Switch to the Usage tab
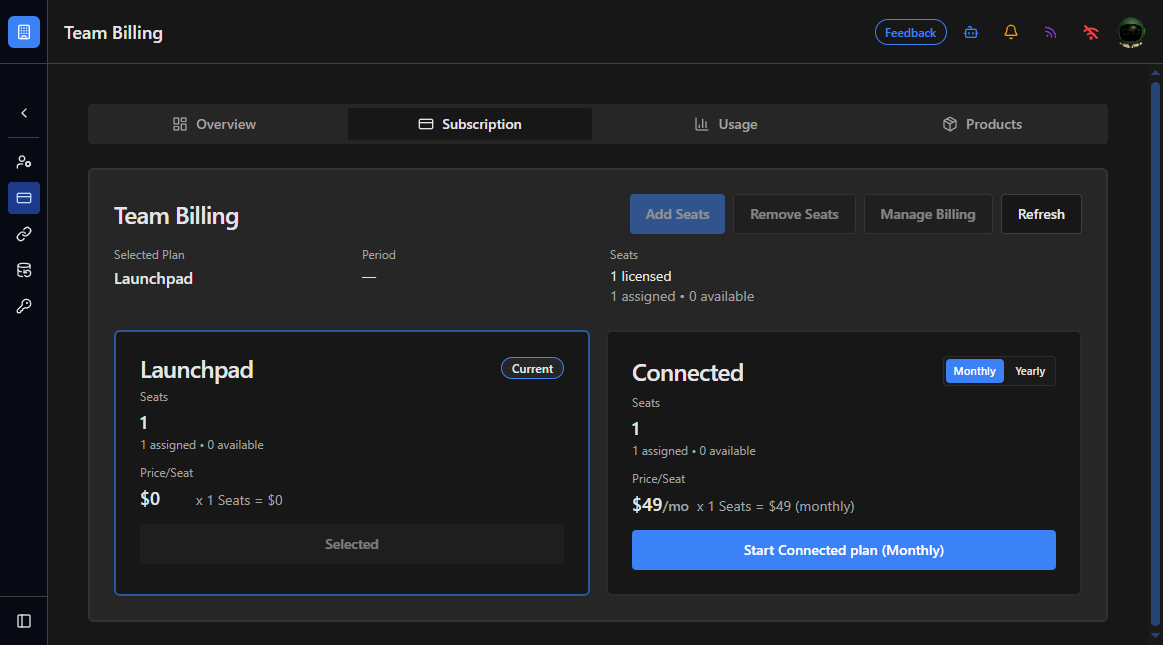This screenshot has height=645, width=1163. tap(725, 124)
